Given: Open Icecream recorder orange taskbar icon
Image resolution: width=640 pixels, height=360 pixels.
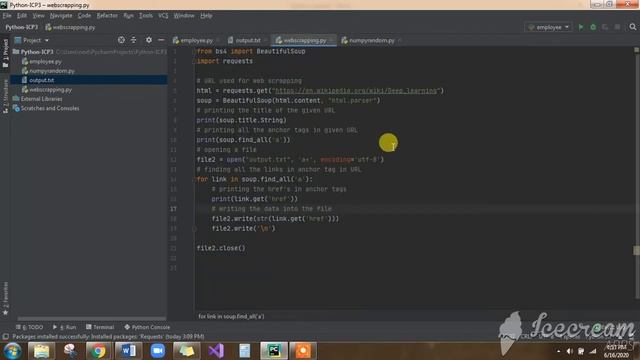Looking at the screenshot, I should [x=303, y=351].
